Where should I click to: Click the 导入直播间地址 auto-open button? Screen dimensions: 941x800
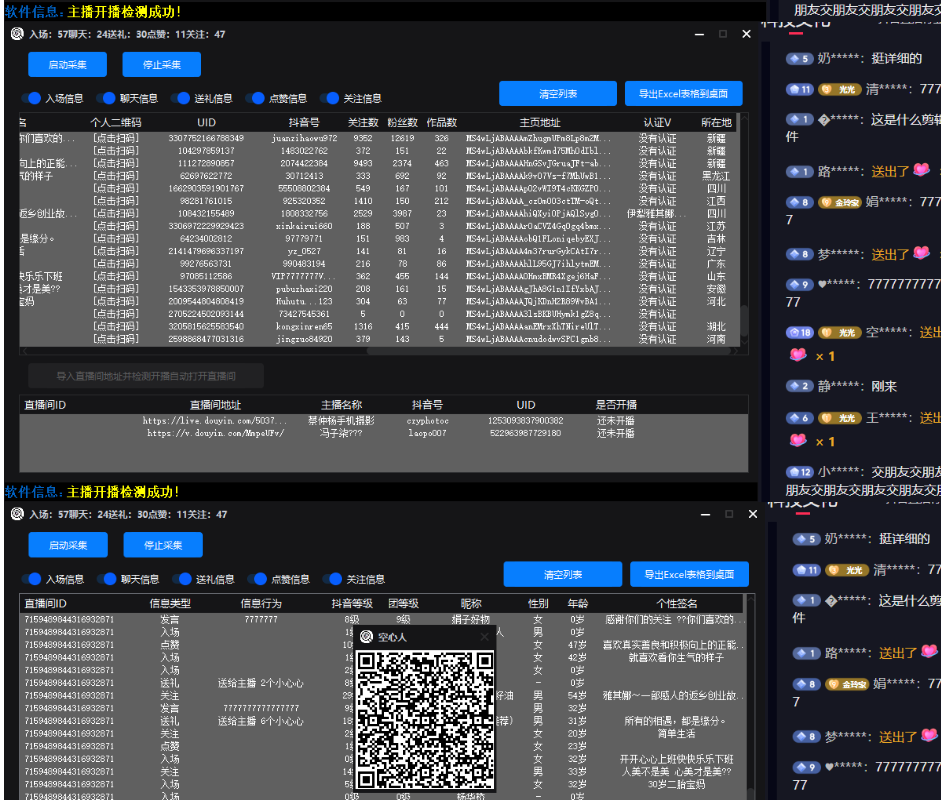pyautogui.click(x=146, y=376)
